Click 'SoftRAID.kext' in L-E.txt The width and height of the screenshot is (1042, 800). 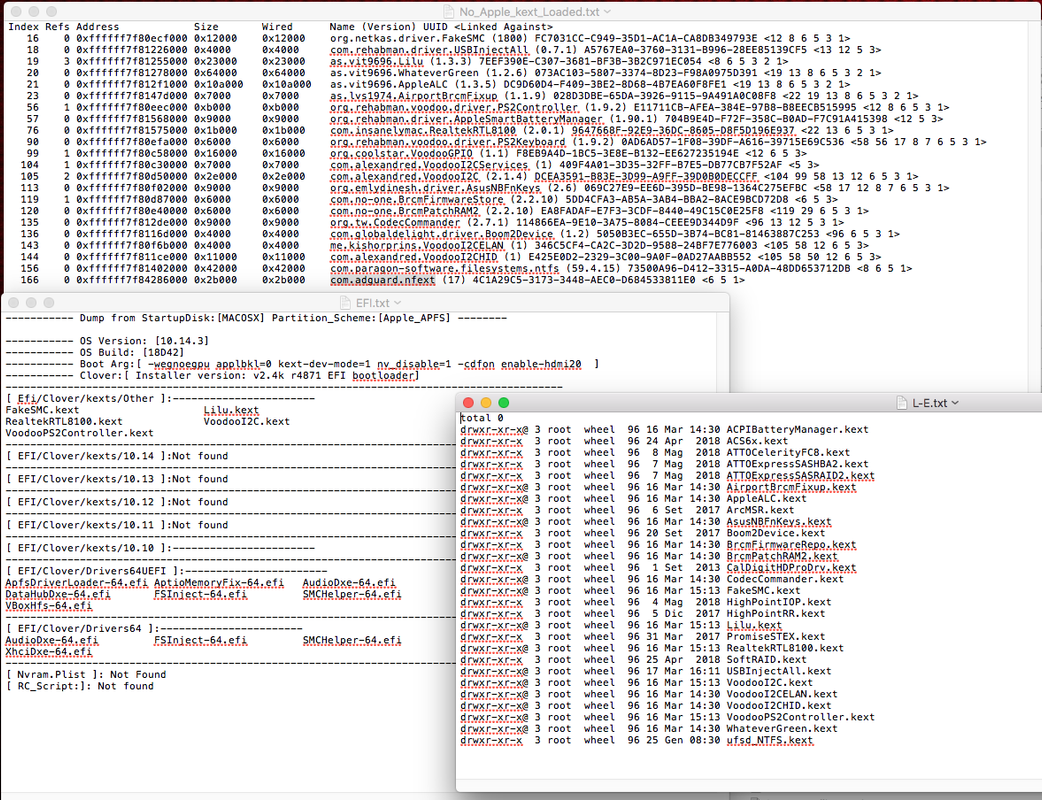tap(766, 660)
